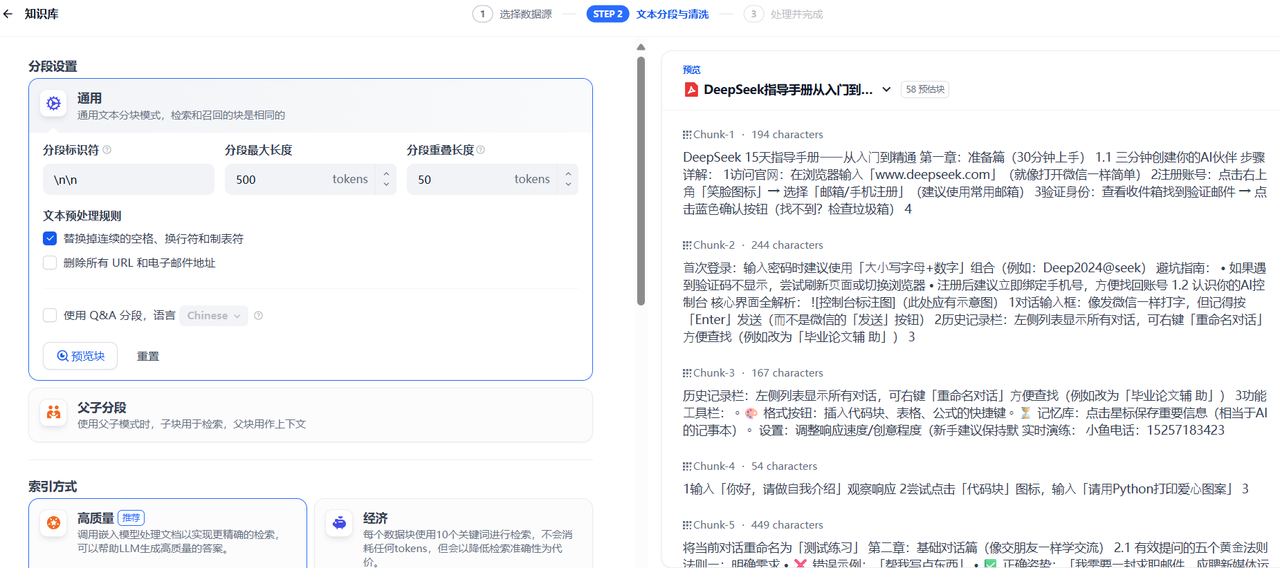Click the 推荐 tag on 高质量
The image size is (1280, 568).
(x=131, y=518)
